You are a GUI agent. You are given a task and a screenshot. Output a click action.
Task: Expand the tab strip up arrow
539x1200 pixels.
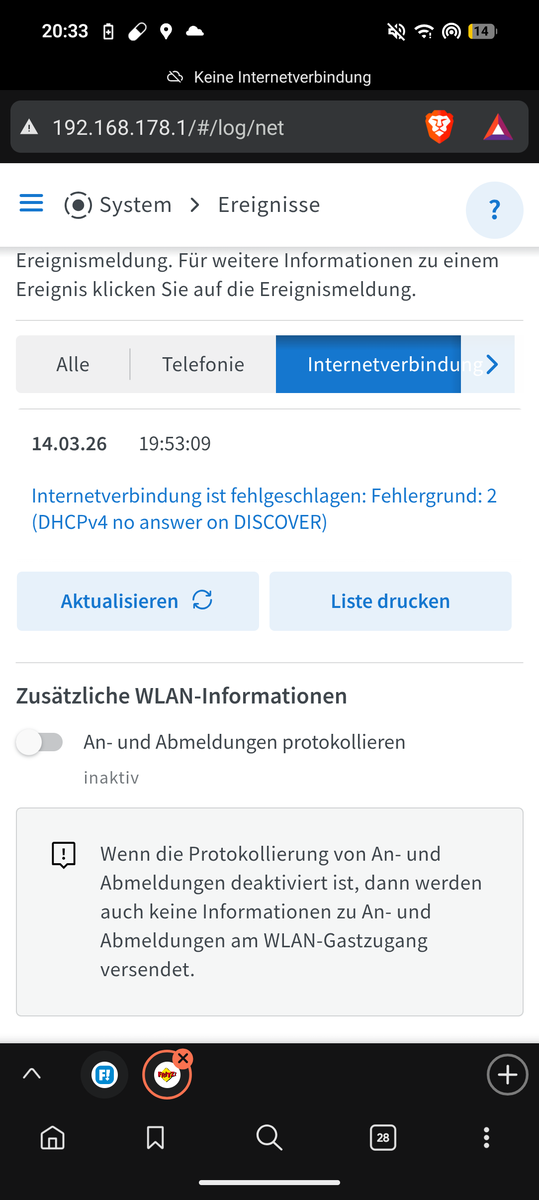tap(32, 1074)
